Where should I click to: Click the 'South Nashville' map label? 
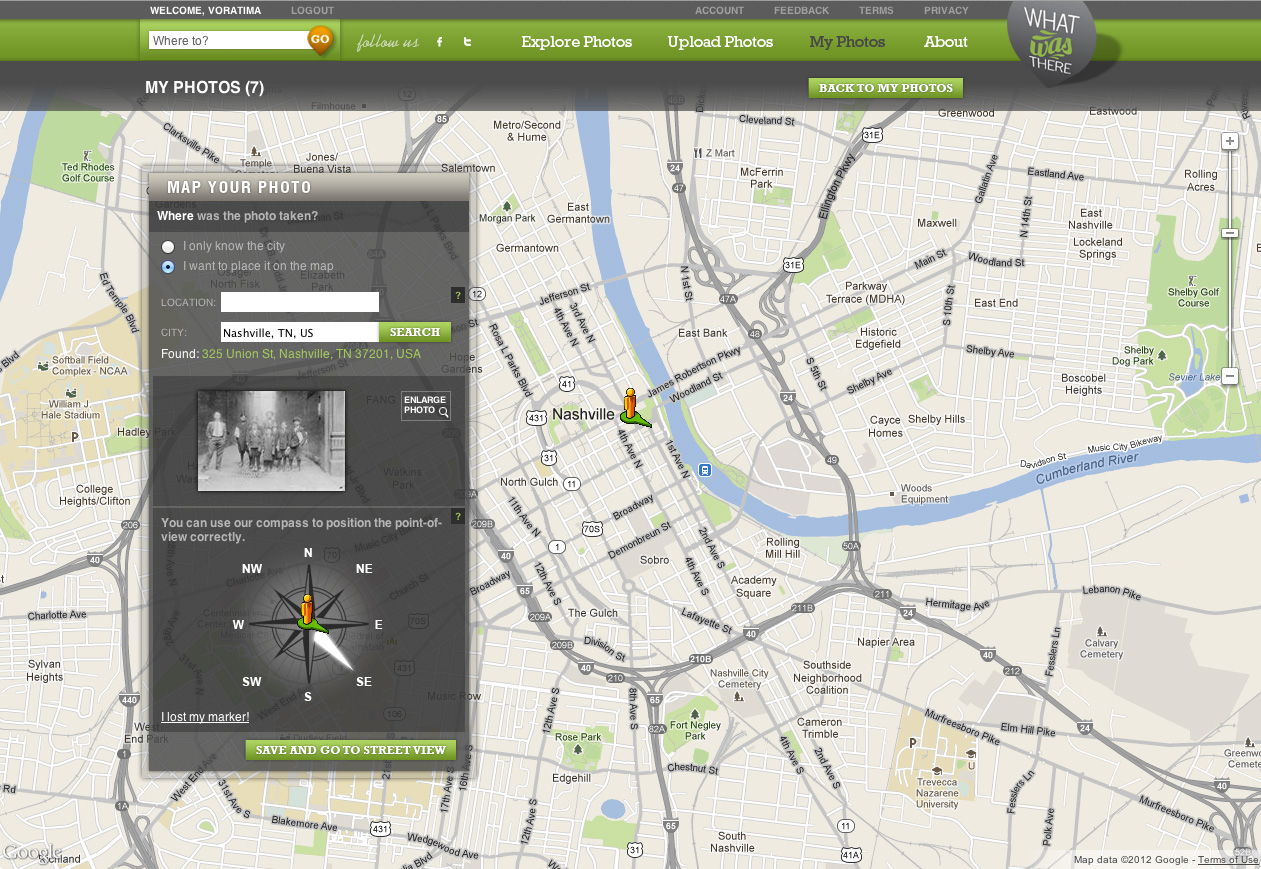pos(732,842)
